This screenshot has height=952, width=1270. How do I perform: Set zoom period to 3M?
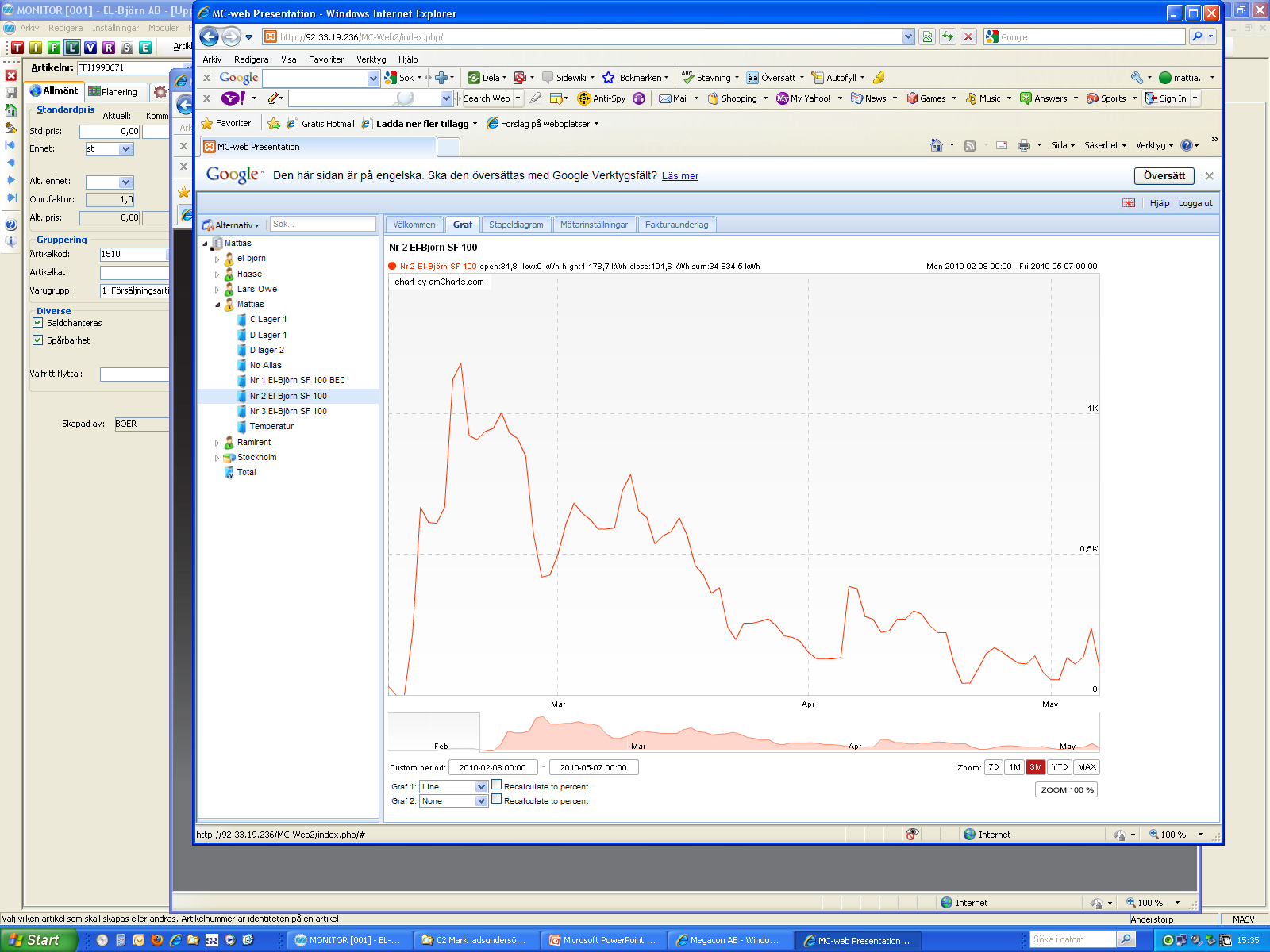(x=1036, y=767)
